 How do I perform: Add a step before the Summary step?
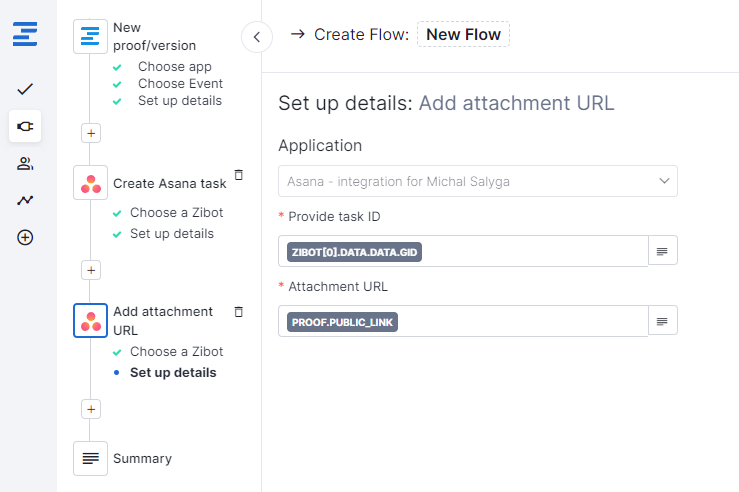(91, 409)
